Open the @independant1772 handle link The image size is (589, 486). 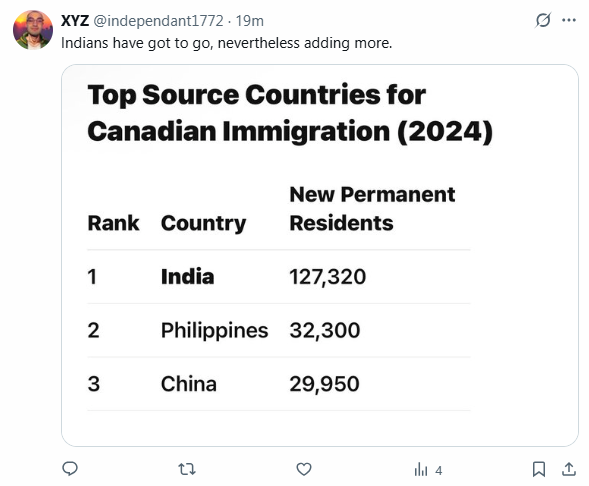tap(158, 21)
